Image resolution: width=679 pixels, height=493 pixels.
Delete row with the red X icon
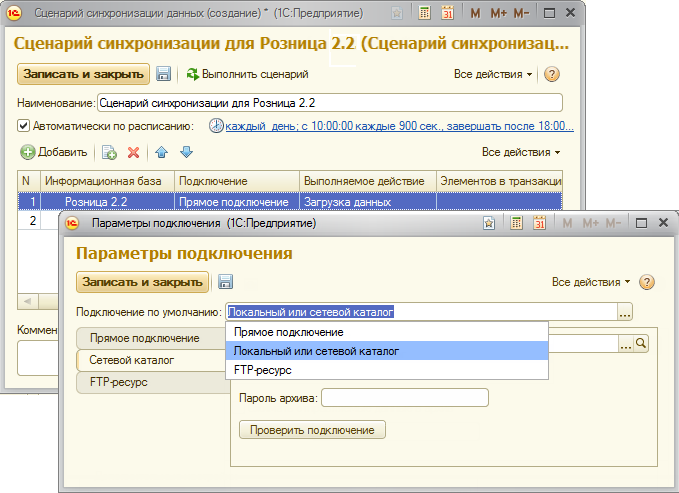tap(133, 152)
